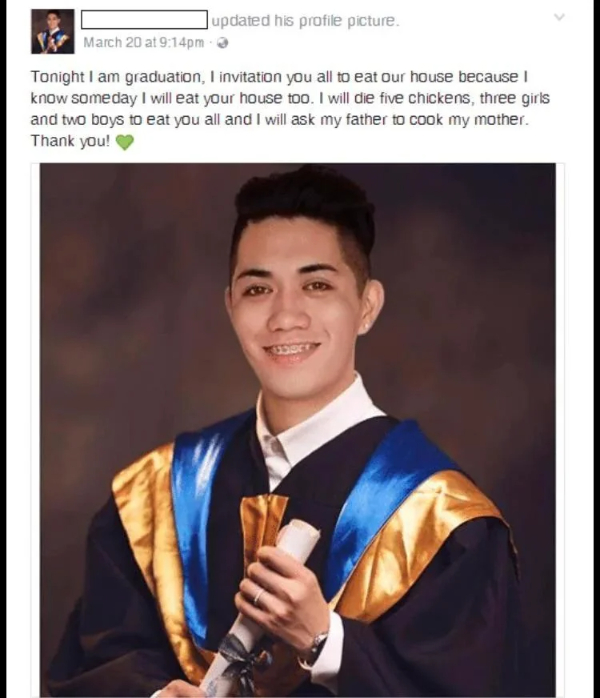
Task: Click the 'updated his profile picture' text
Action: pos(305,20)
